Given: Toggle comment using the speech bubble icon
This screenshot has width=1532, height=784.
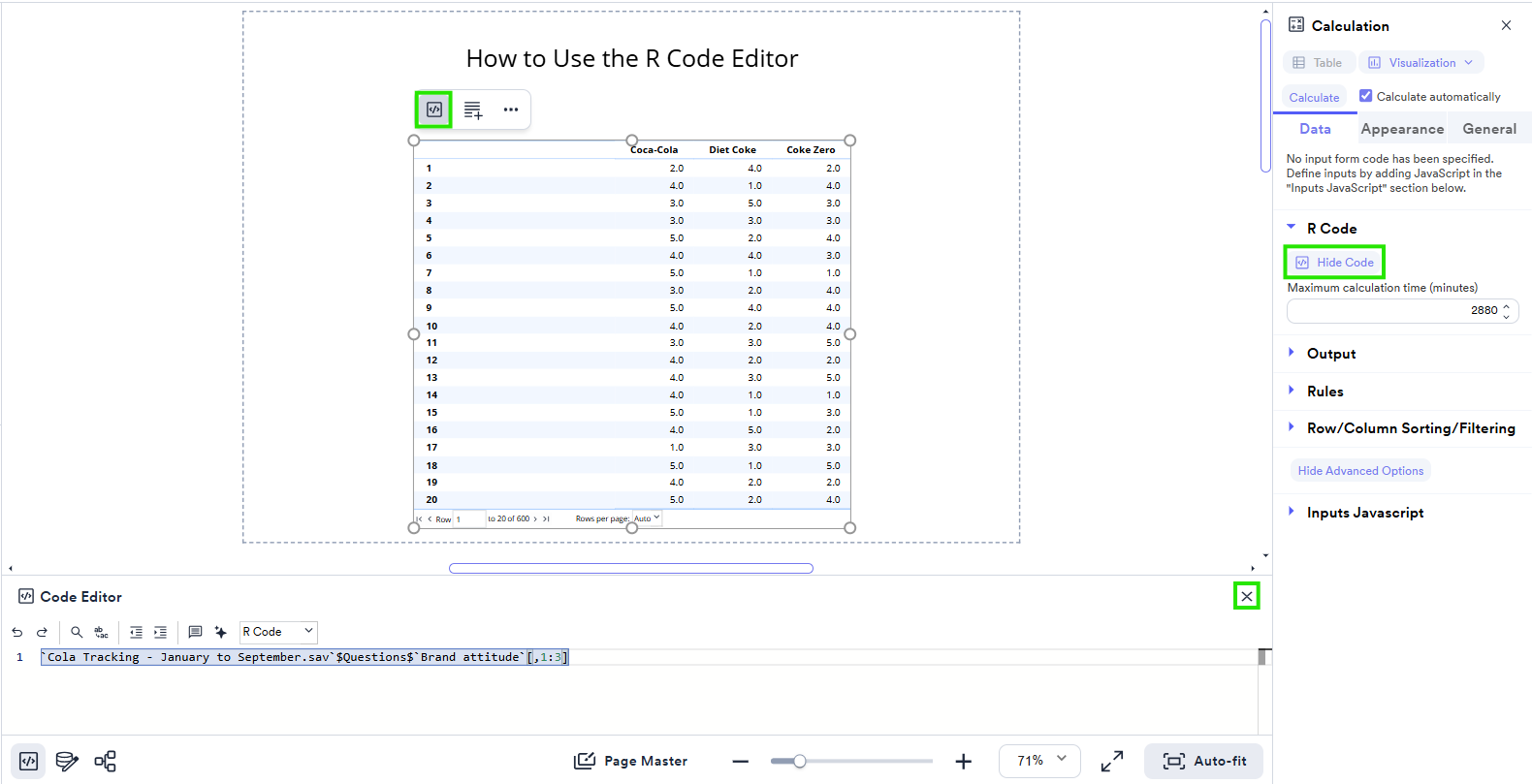Looking at the screenshot, I should (x=195, y=632).
